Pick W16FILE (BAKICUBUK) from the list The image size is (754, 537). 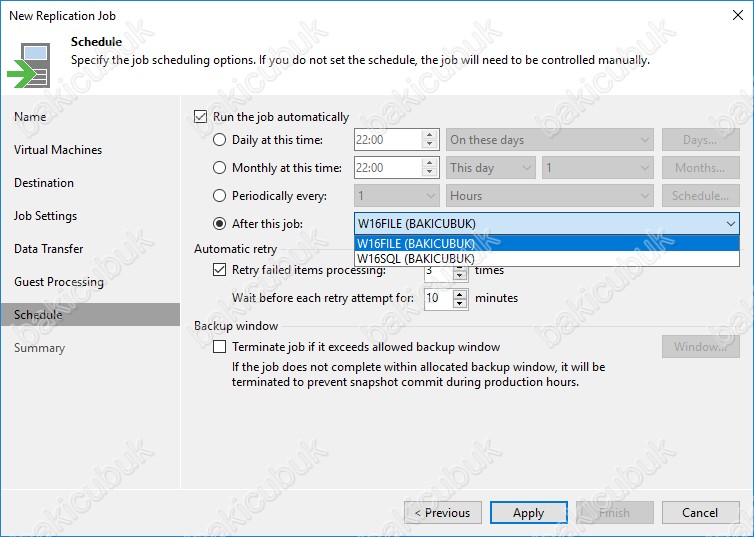tap(547, 243)
